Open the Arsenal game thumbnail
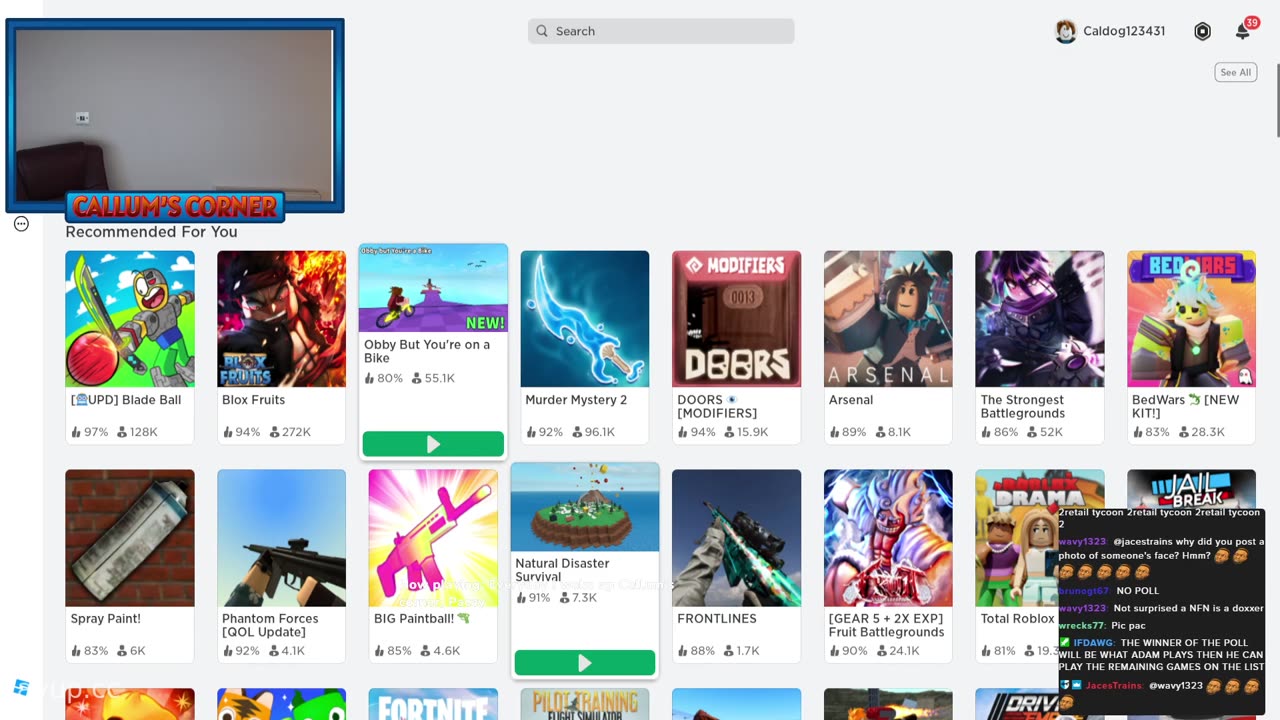Viewport: 1280px width, 720px height. (x=888, y=318)
